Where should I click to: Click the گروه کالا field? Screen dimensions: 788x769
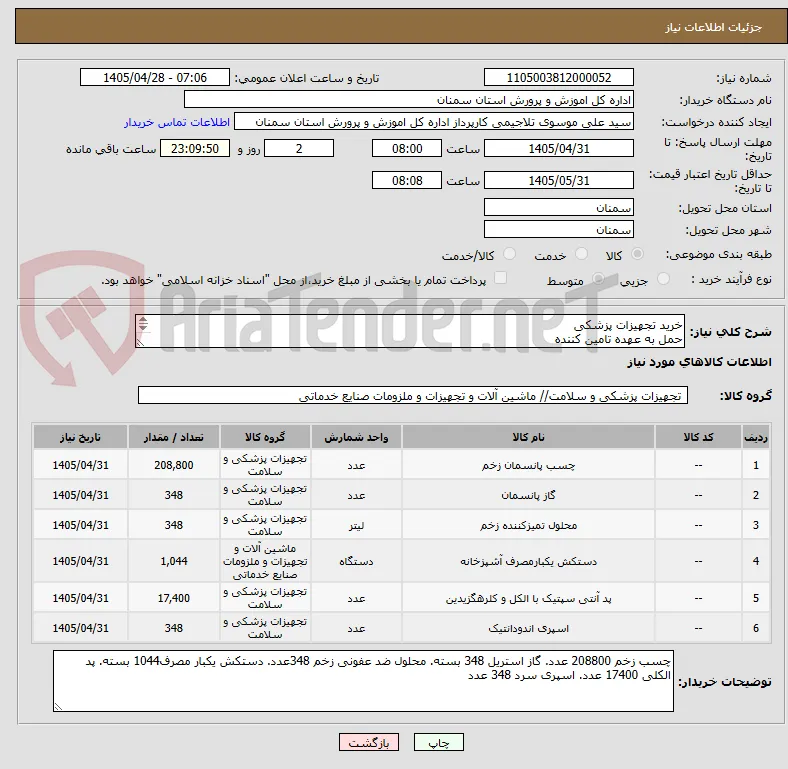(x=413, y=395)
